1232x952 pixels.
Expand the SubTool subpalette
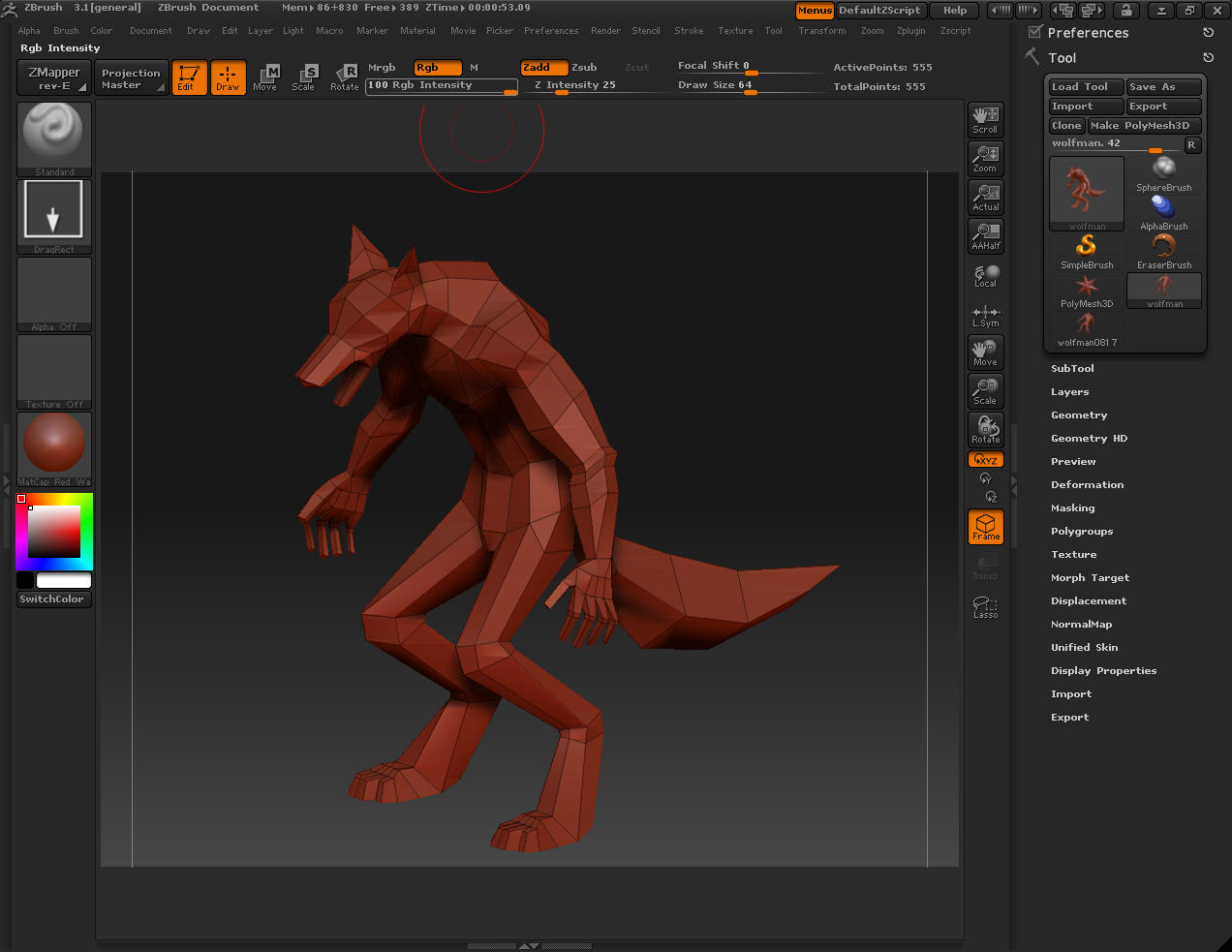[1072, 369]
